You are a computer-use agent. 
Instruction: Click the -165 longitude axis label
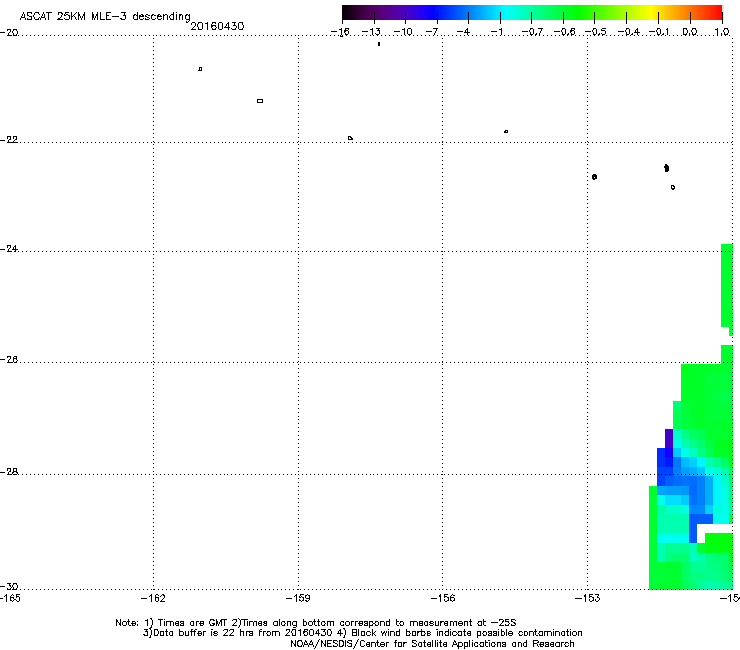pyautogui.click(x=10, y=598)
